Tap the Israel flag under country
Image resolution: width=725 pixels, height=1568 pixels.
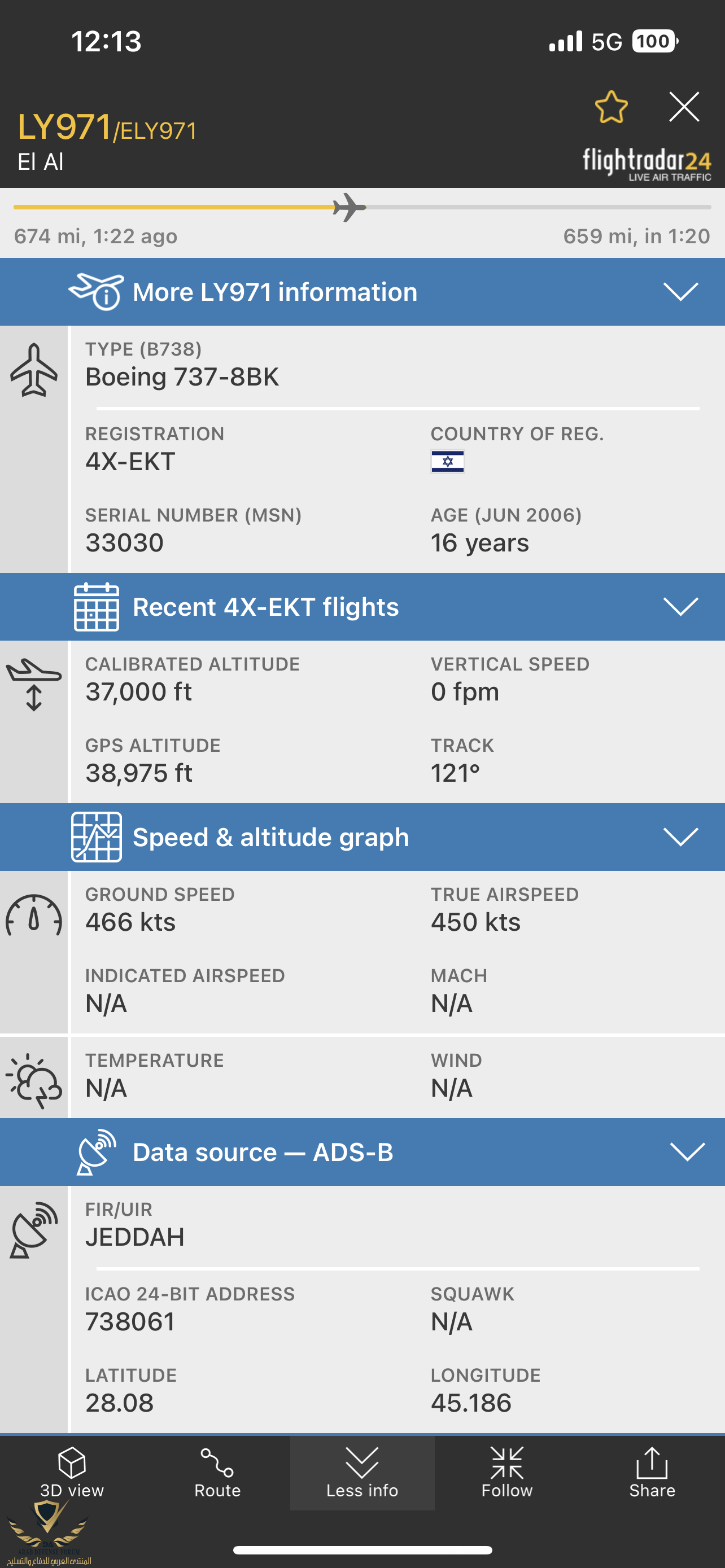(x=447, y=461)
